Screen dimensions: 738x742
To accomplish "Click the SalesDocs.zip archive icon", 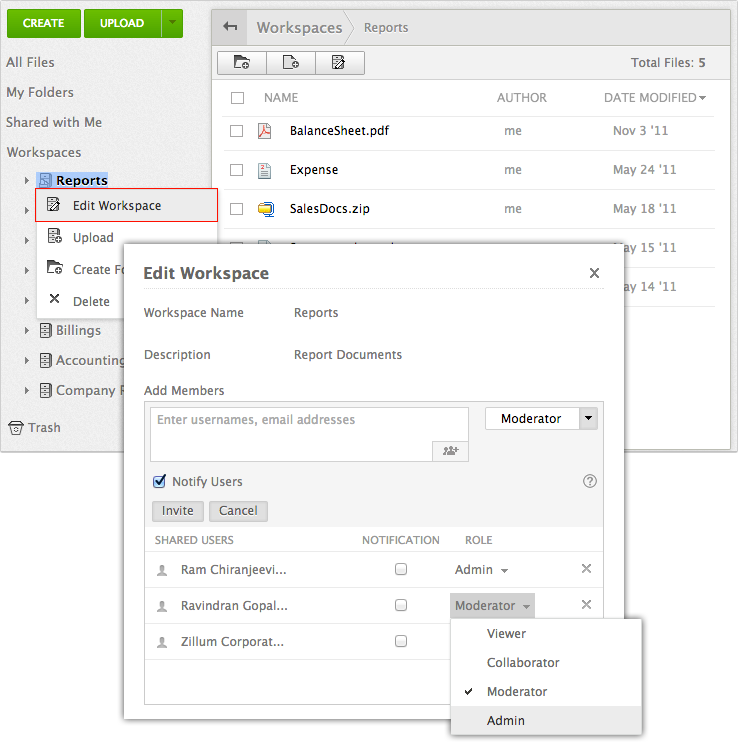I will pos(266,209).
